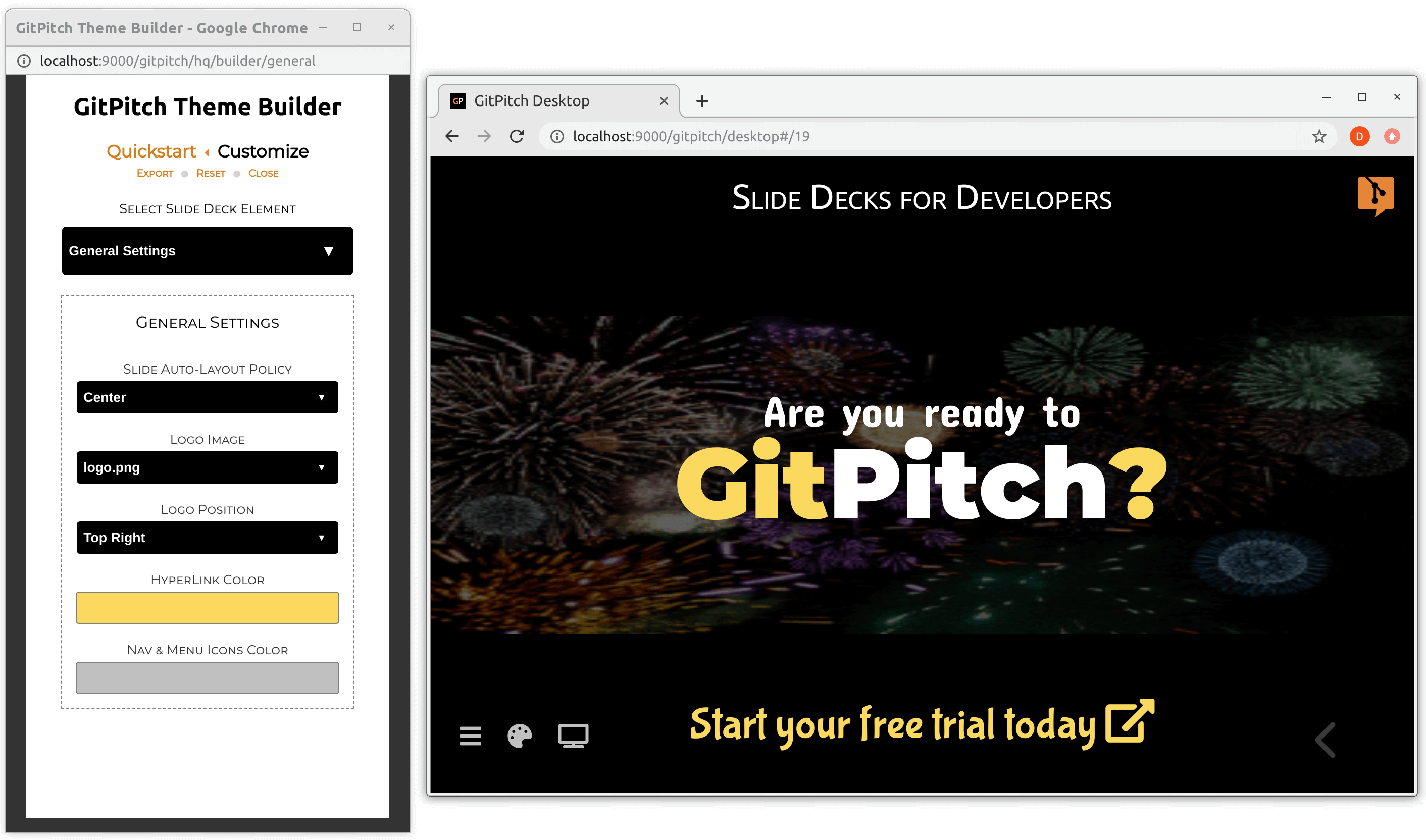Select the Logo Position Top Right dropdown
Image resolution: width=1426 pixels, height=840 pixels.
[x=207, y=538]
